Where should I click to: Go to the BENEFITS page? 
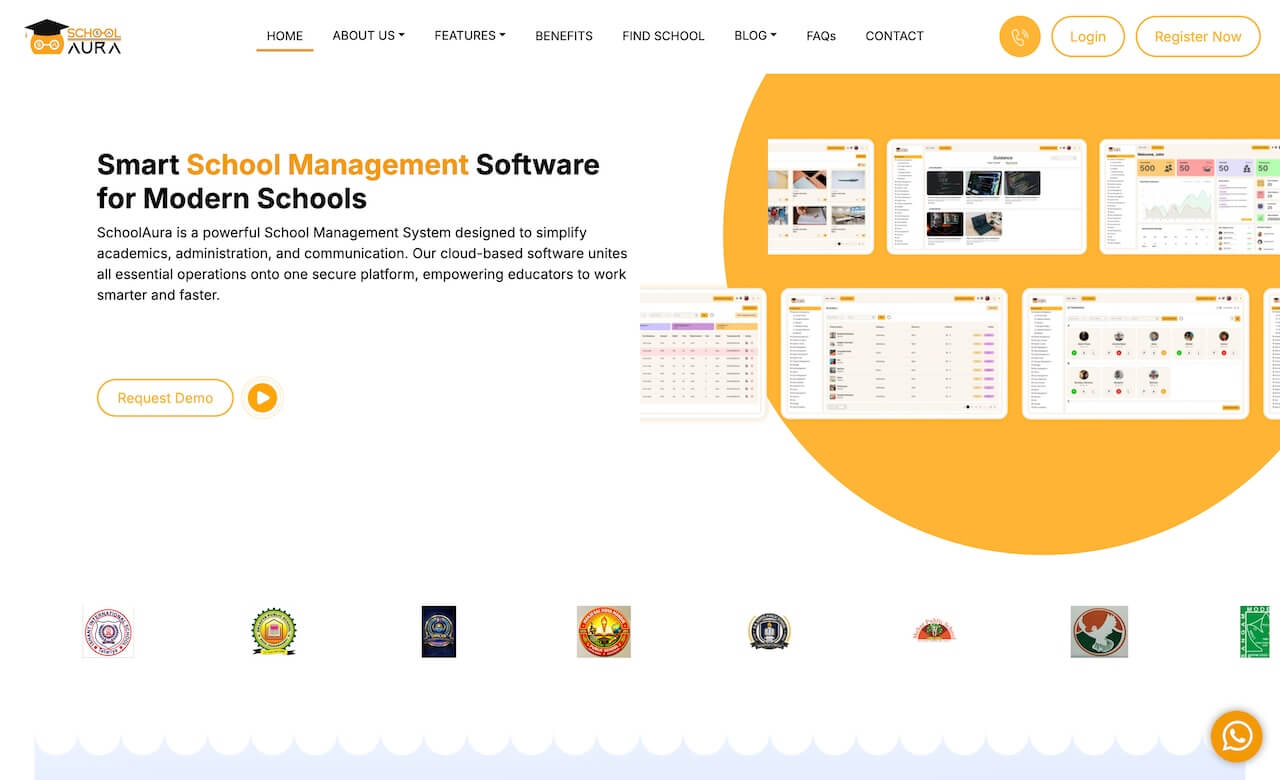[564, 36]
